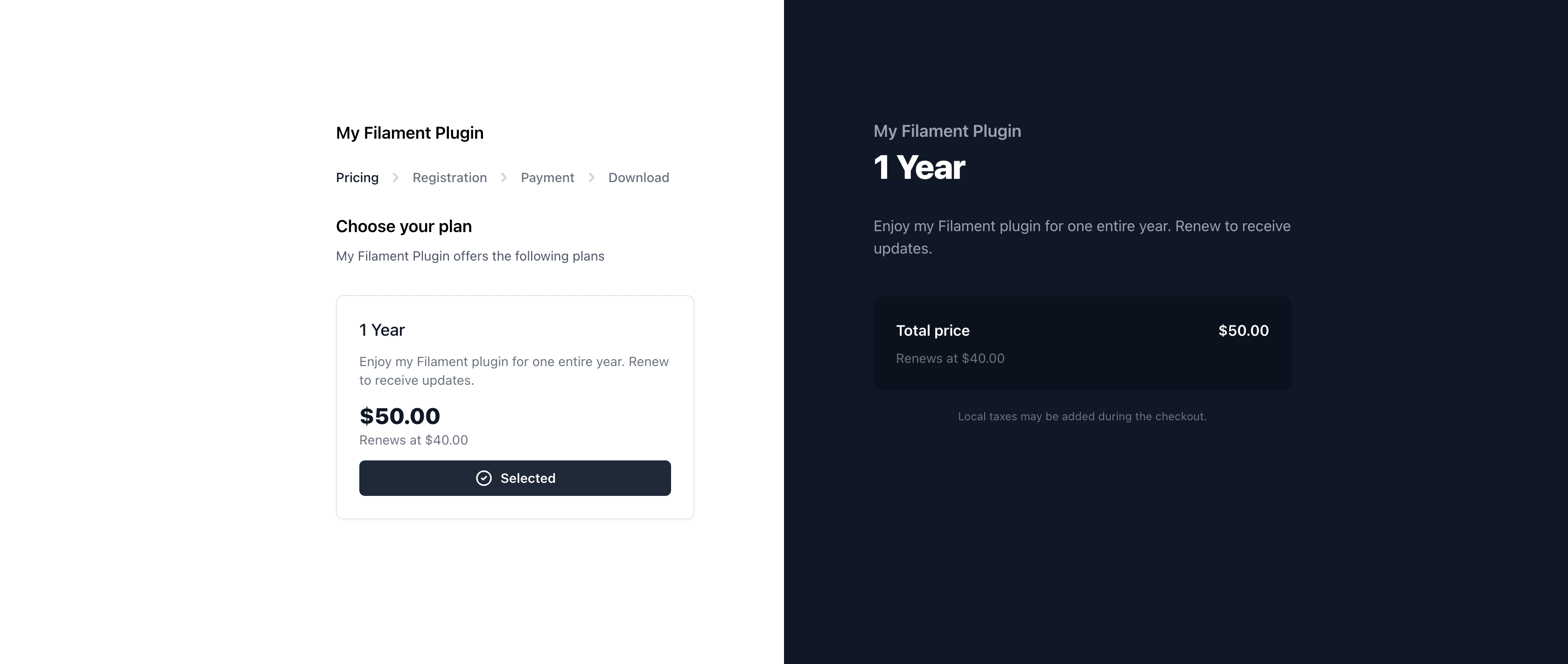This screenshot has width=1568, height=664.
Task: Click the $50.00 price in plan card
Action: 399,416
